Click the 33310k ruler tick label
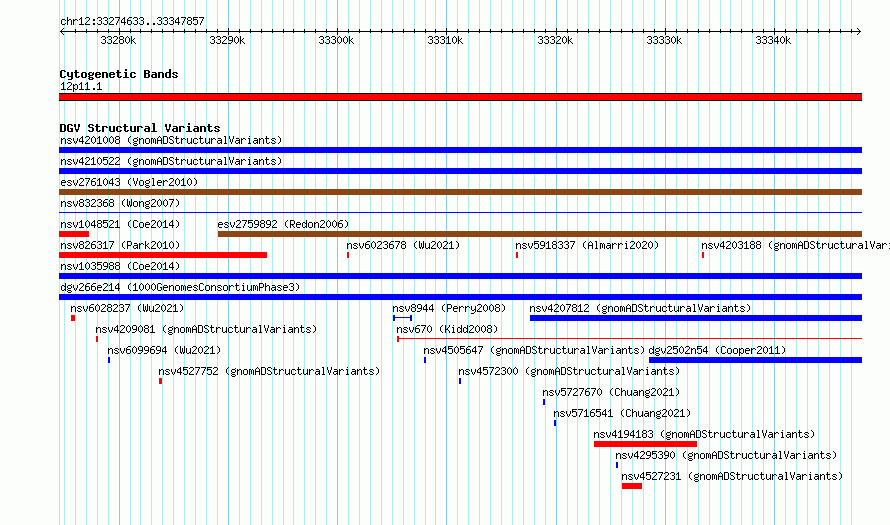 445,40
